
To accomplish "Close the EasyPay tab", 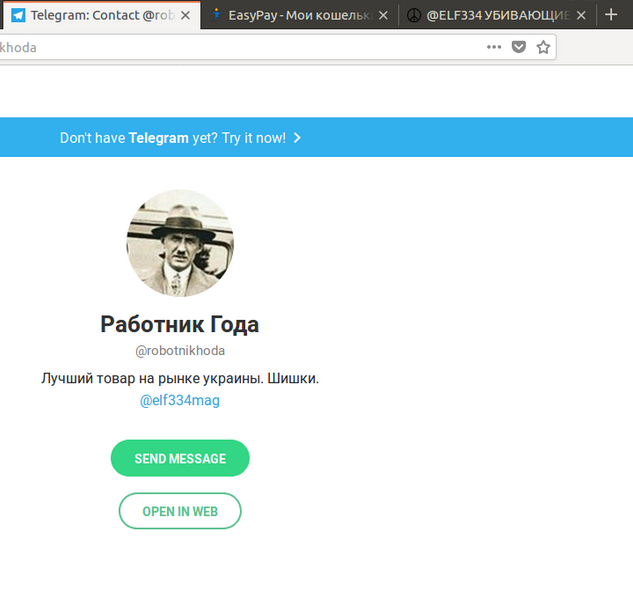I will pos(383,16).
